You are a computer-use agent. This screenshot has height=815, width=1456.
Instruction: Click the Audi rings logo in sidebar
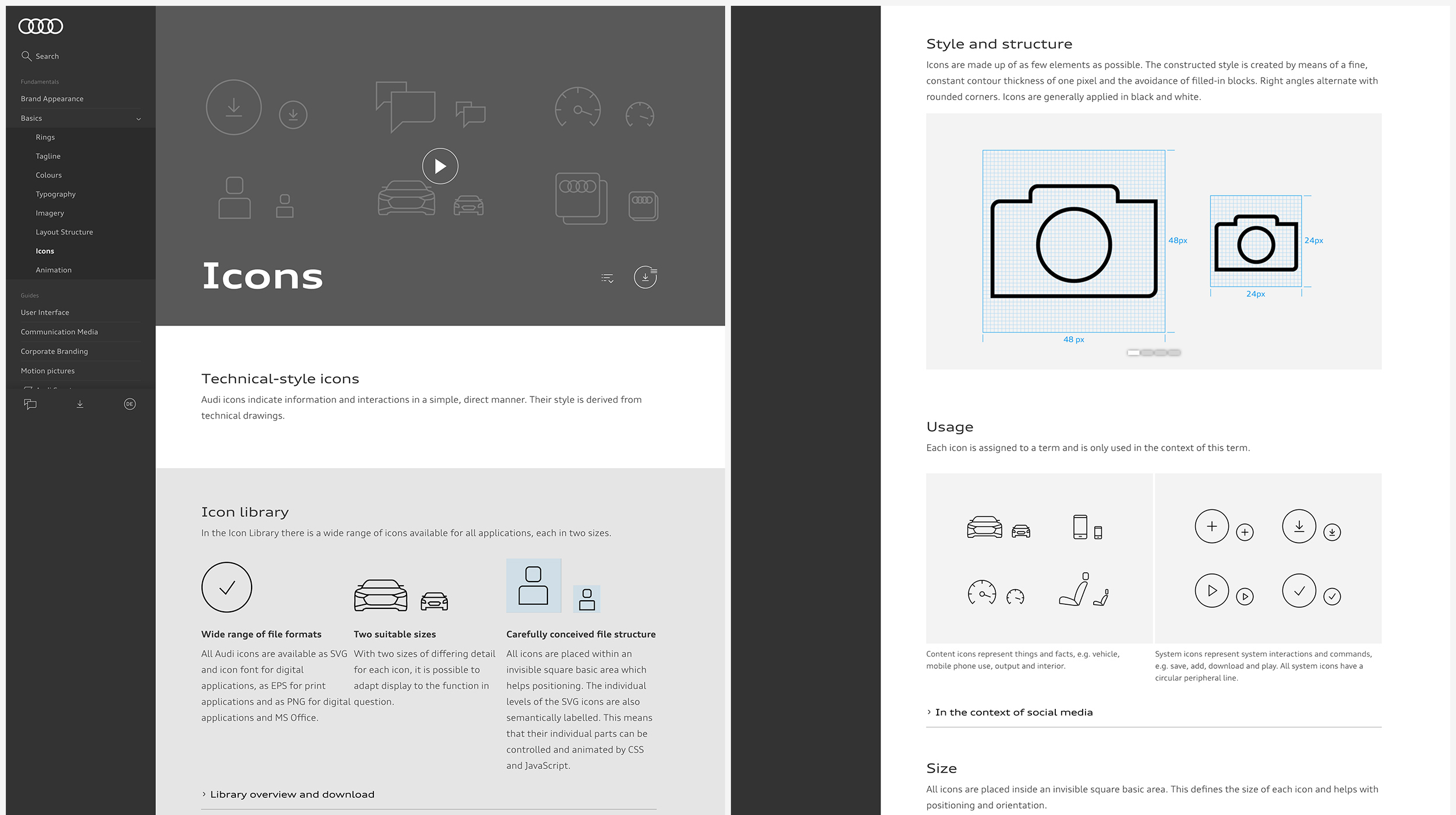click(41, 26)
